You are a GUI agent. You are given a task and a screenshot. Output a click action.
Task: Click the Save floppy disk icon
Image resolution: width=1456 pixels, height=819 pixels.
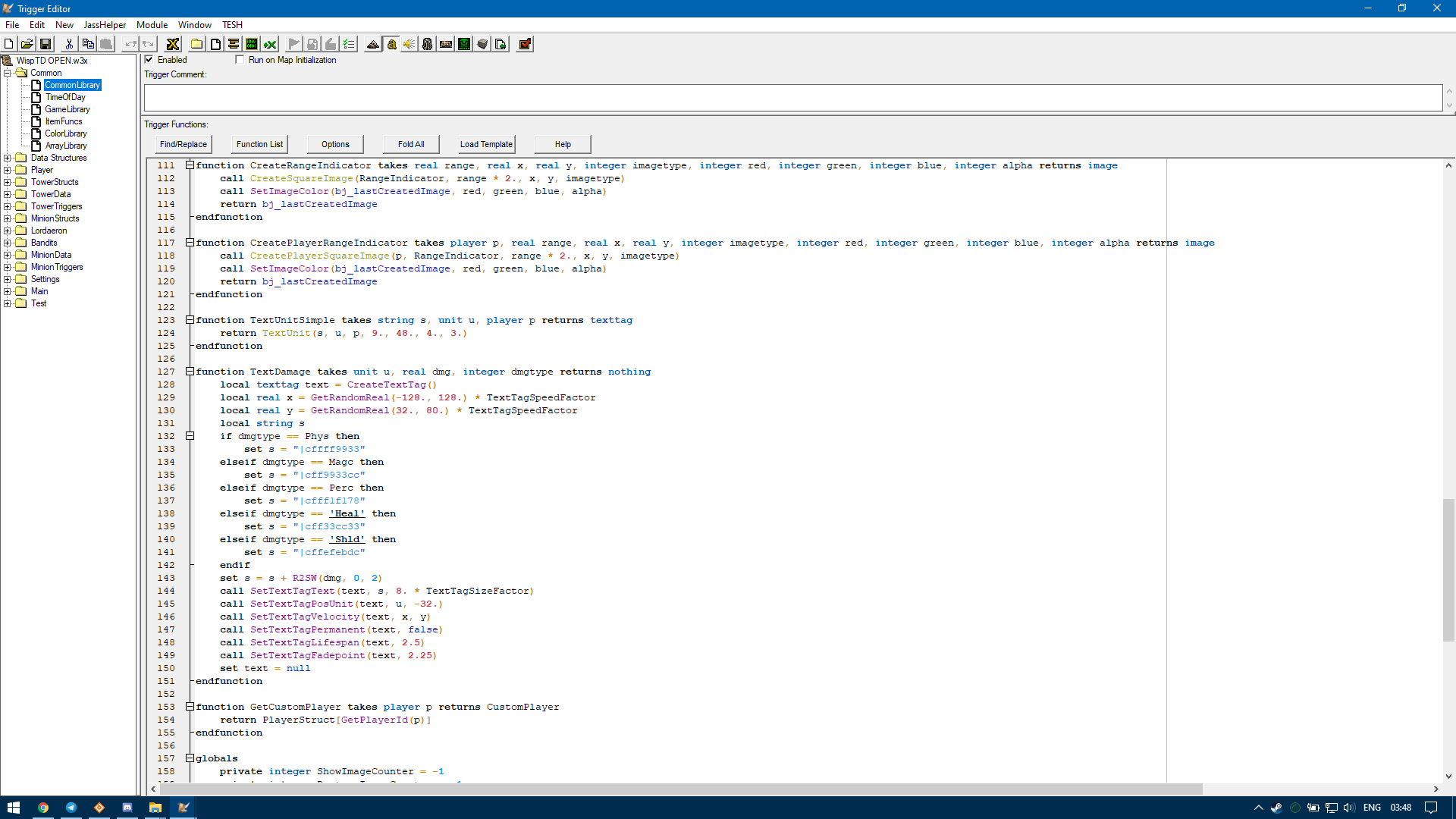(45, 44)
